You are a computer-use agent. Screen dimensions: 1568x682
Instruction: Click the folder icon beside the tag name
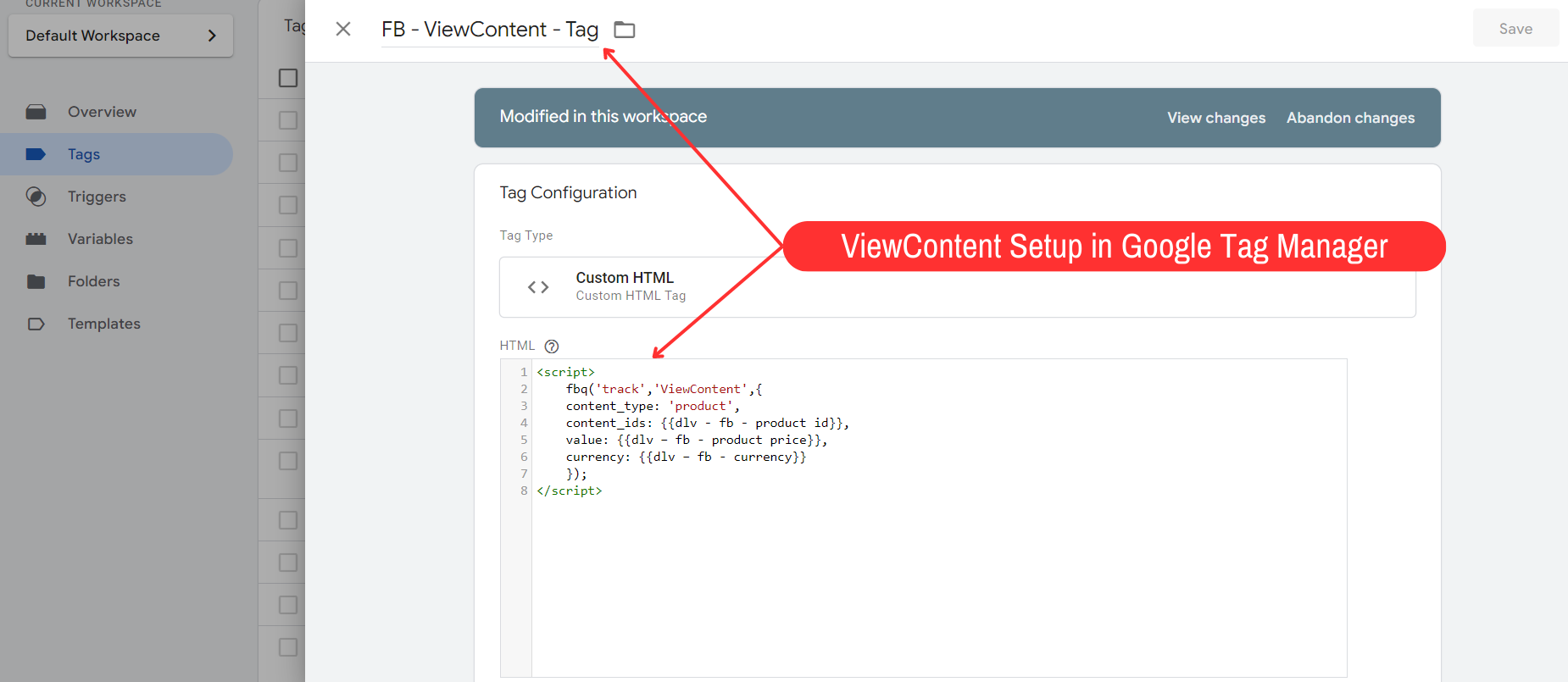coord(625,30)
